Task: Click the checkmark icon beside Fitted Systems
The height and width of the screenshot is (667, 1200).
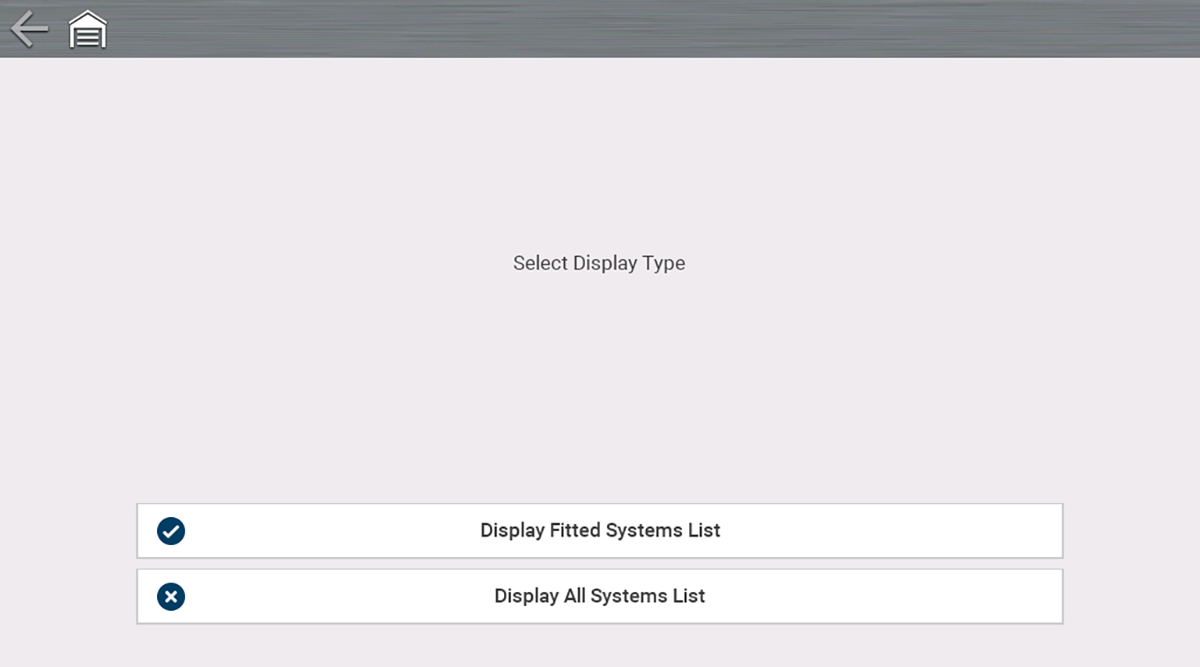Action: click(x=171, y=531)
